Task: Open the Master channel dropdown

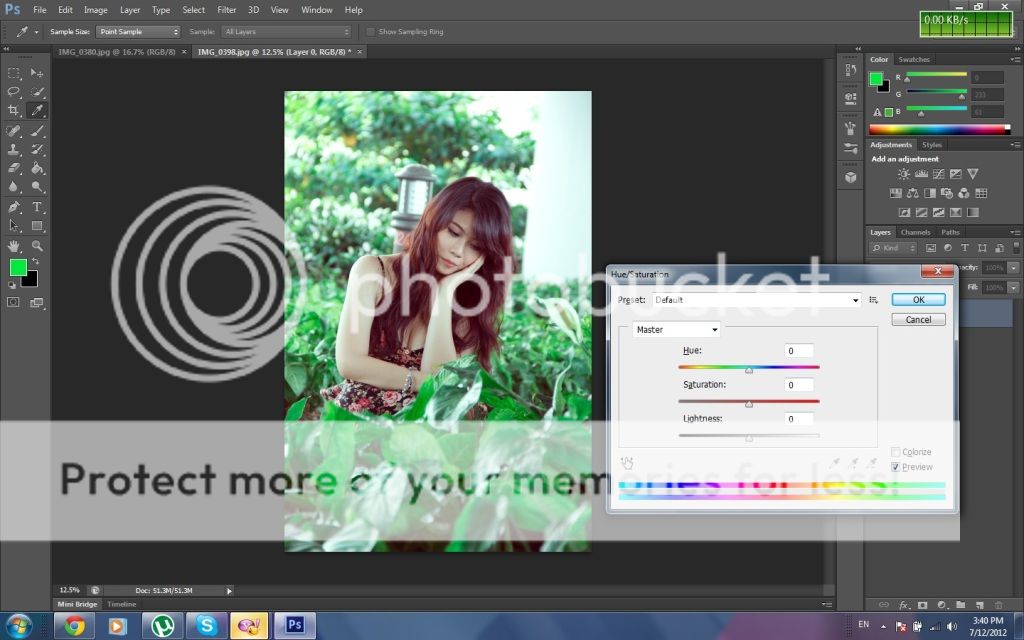Action: [676, 330]
